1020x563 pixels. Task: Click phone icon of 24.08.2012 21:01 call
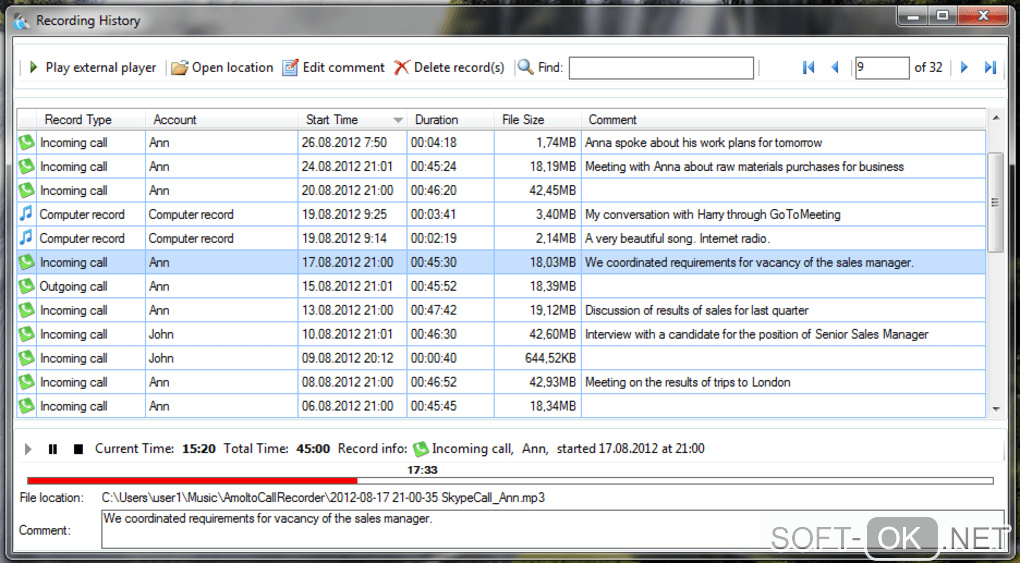[x=26, y=167]
